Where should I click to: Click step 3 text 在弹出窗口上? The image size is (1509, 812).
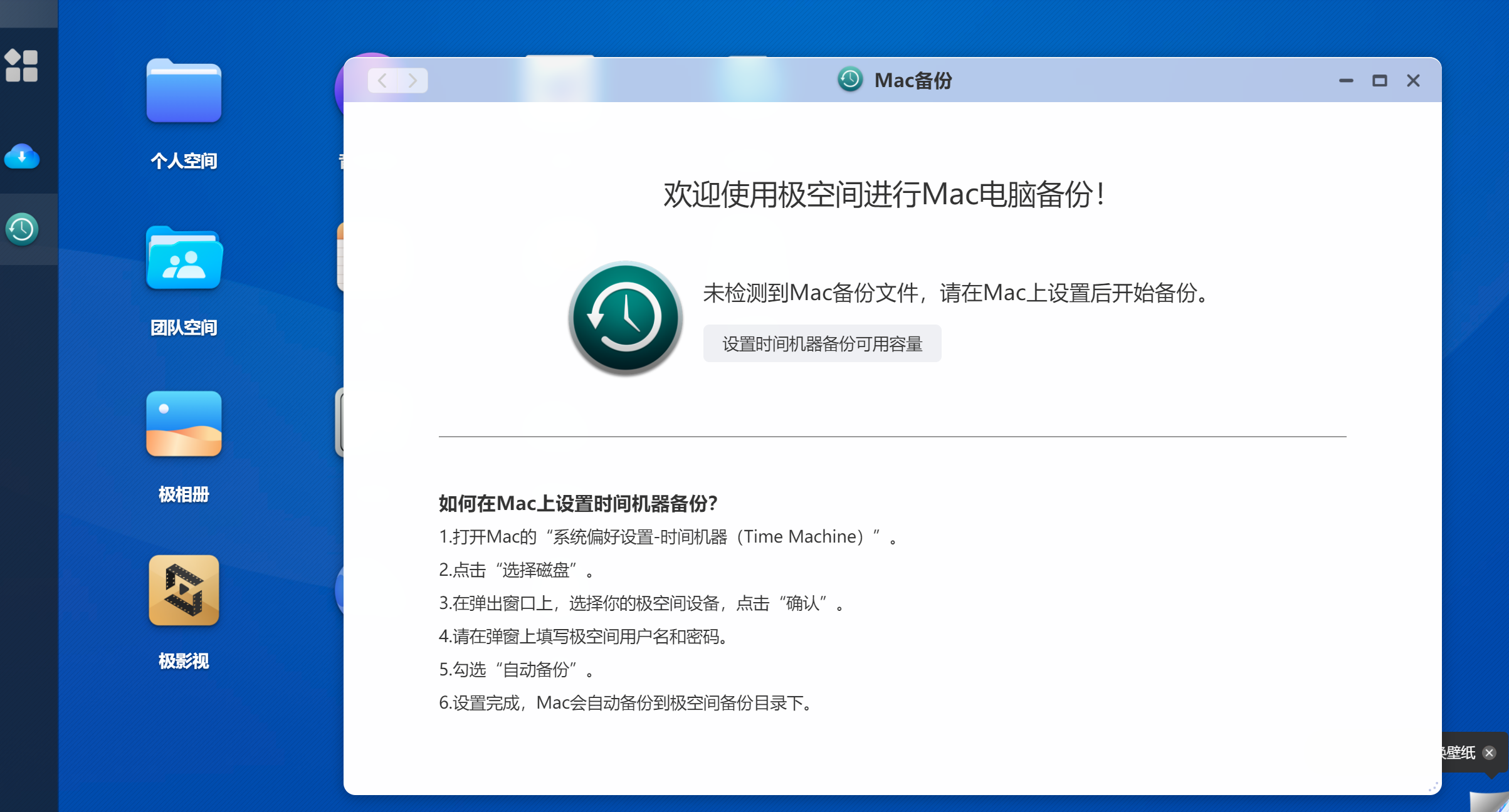pos(642,603)
